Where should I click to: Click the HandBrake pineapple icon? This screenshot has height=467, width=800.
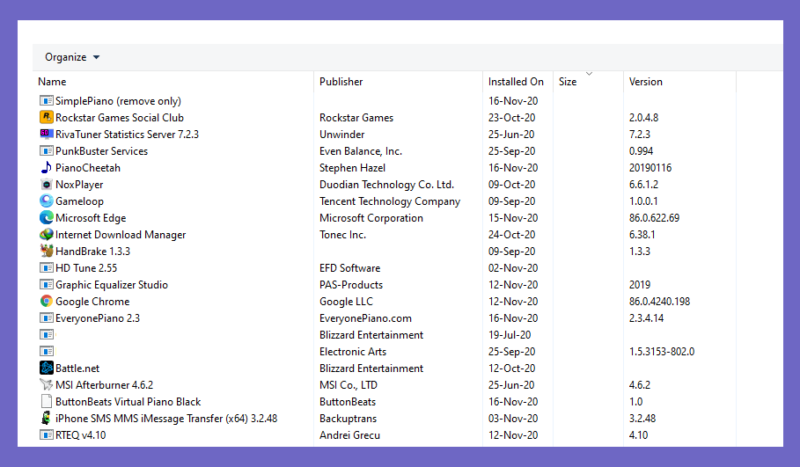click(x=46, y=251)
